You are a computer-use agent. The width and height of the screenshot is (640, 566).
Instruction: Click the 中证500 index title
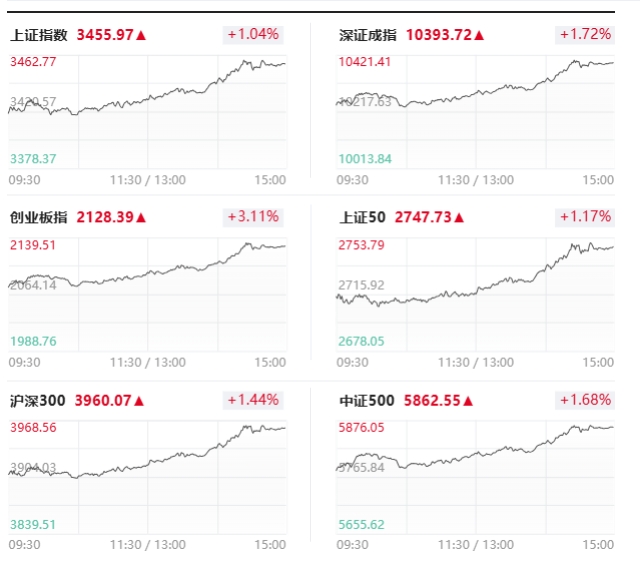[x=366, y=401]
